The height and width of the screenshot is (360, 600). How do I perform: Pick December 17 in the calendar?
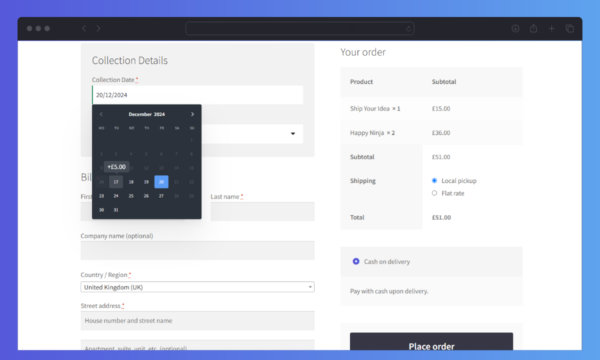(x=116, y=182)
